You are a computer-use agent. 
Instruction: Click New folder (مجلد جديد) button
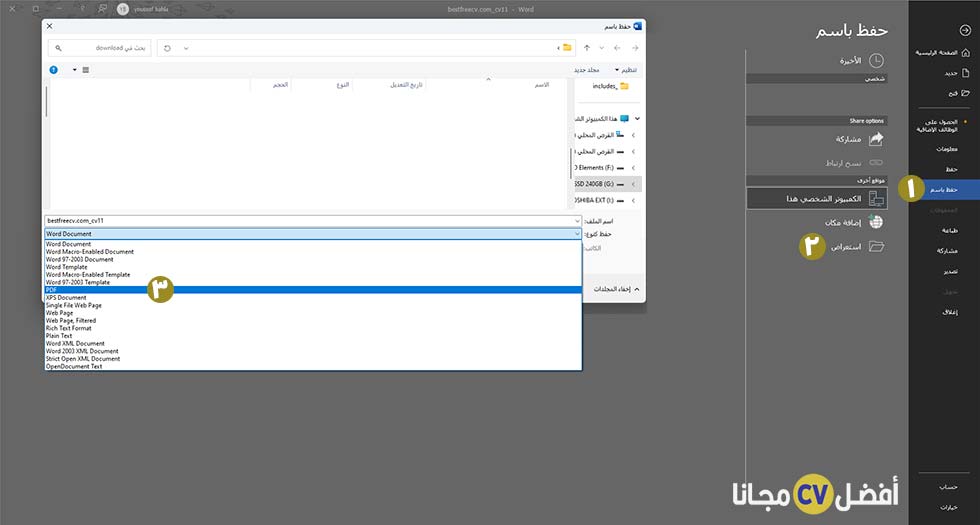point(588,70)
